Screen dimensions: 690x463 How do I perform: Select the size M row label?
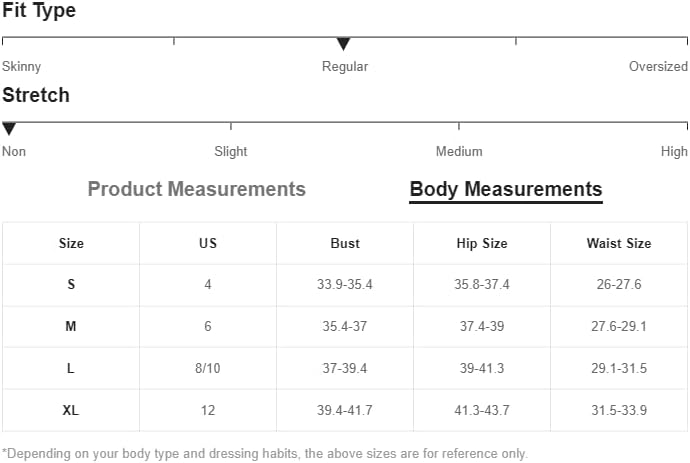point(71,326)
